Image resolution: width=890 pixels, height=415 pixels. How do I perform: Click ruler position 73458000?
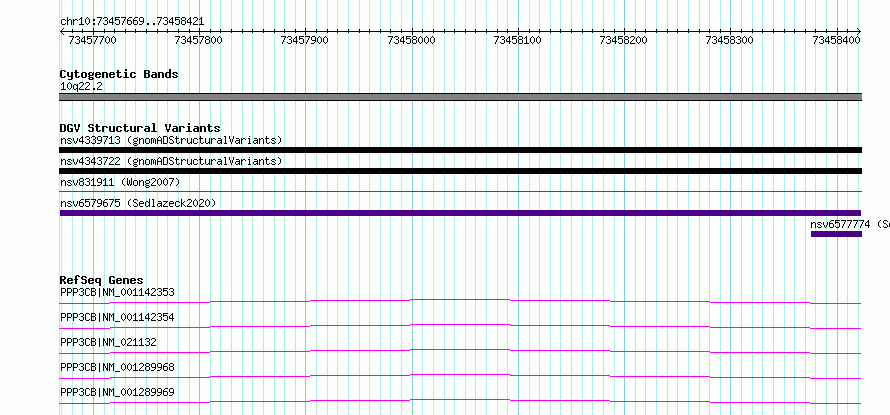click(x=412, y=40)
